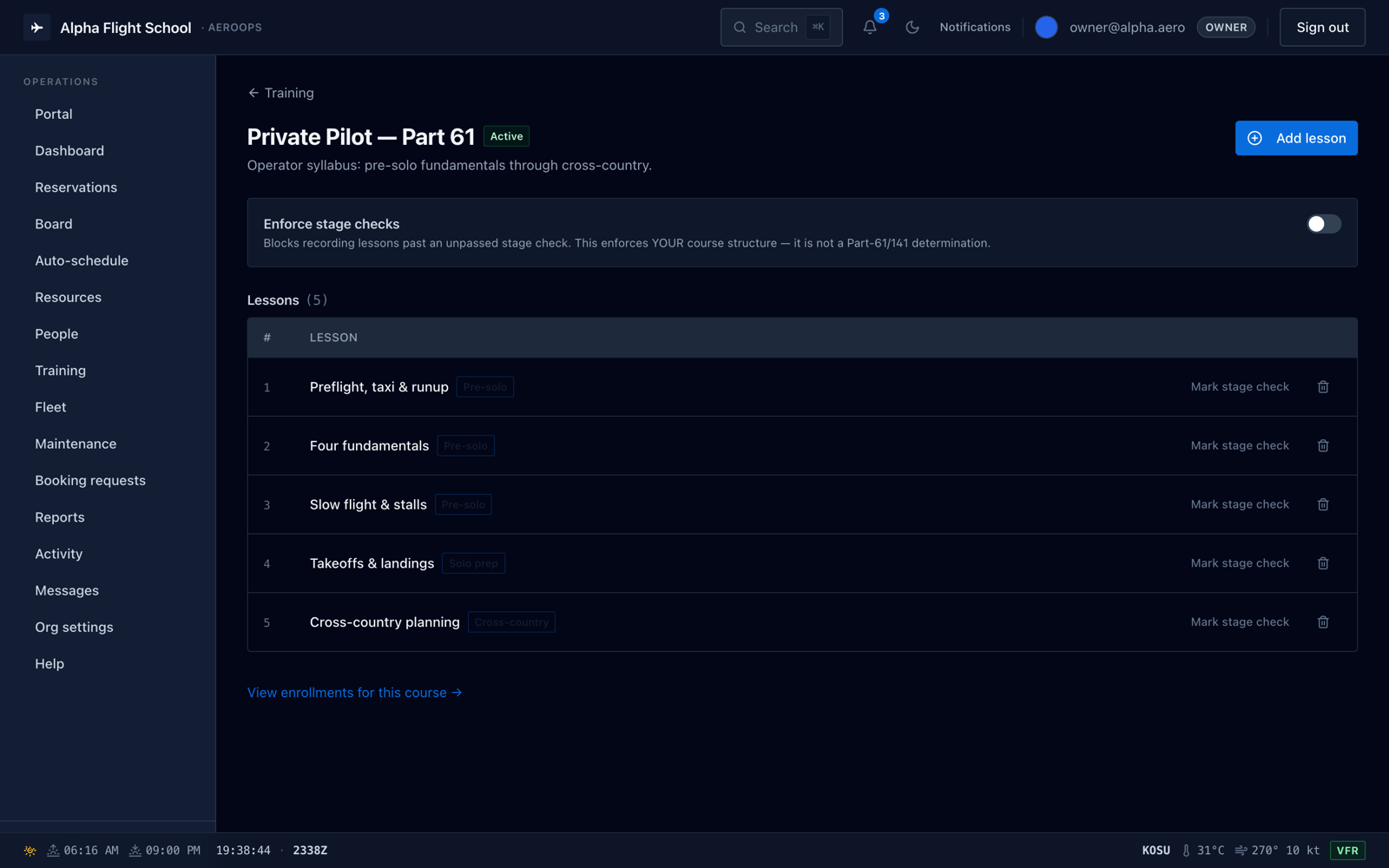View enrollments for this course
Viewport: 1389px width, 868px height.
[354, 693]
